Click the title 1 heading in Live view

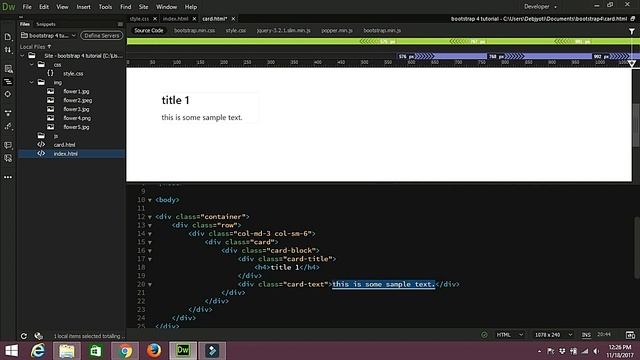(x=176, y=100)
